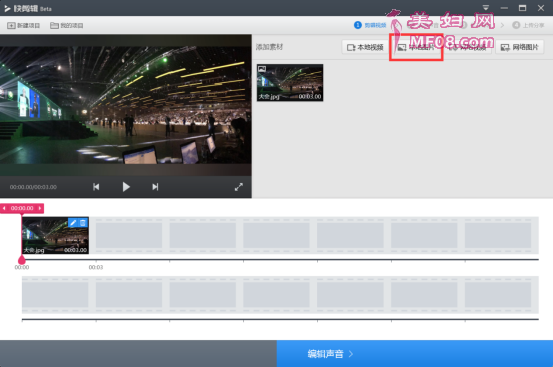Delete the 大会.jpg clip via trash icon
The height and width of the screenshot is (367, 553).
click(83, 222)
